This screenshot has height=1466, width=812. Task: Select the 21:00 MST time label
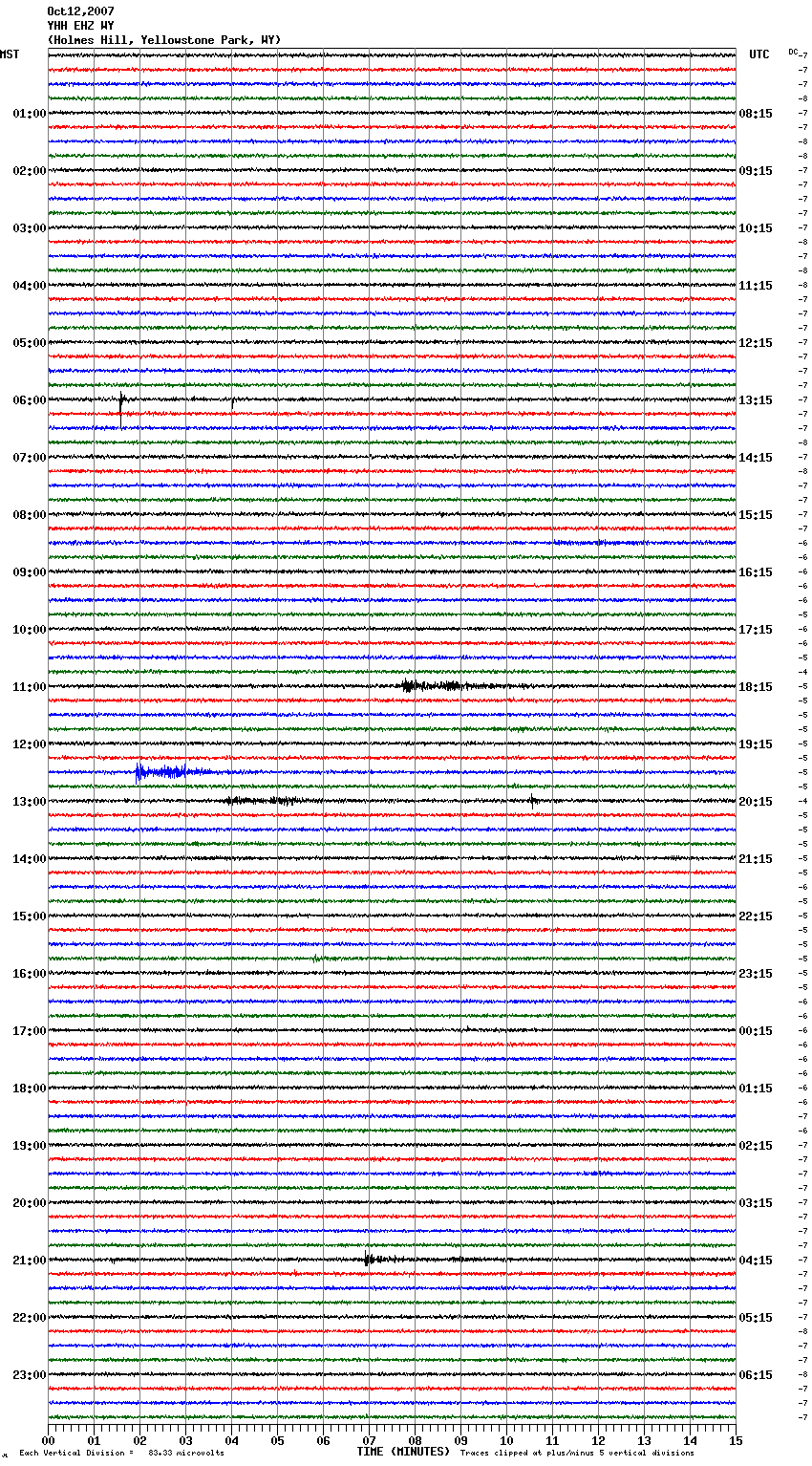point(30,1261)
